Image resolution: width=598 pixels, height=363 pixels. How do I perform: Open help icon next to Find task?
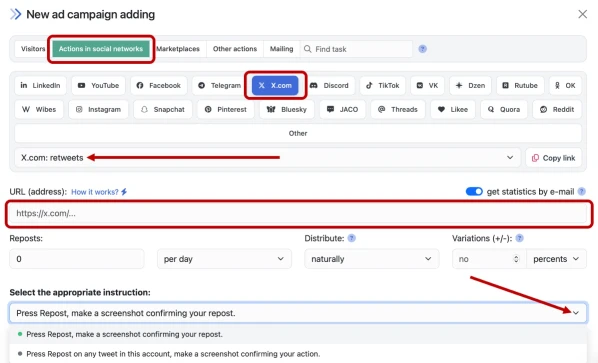point(423,49)
